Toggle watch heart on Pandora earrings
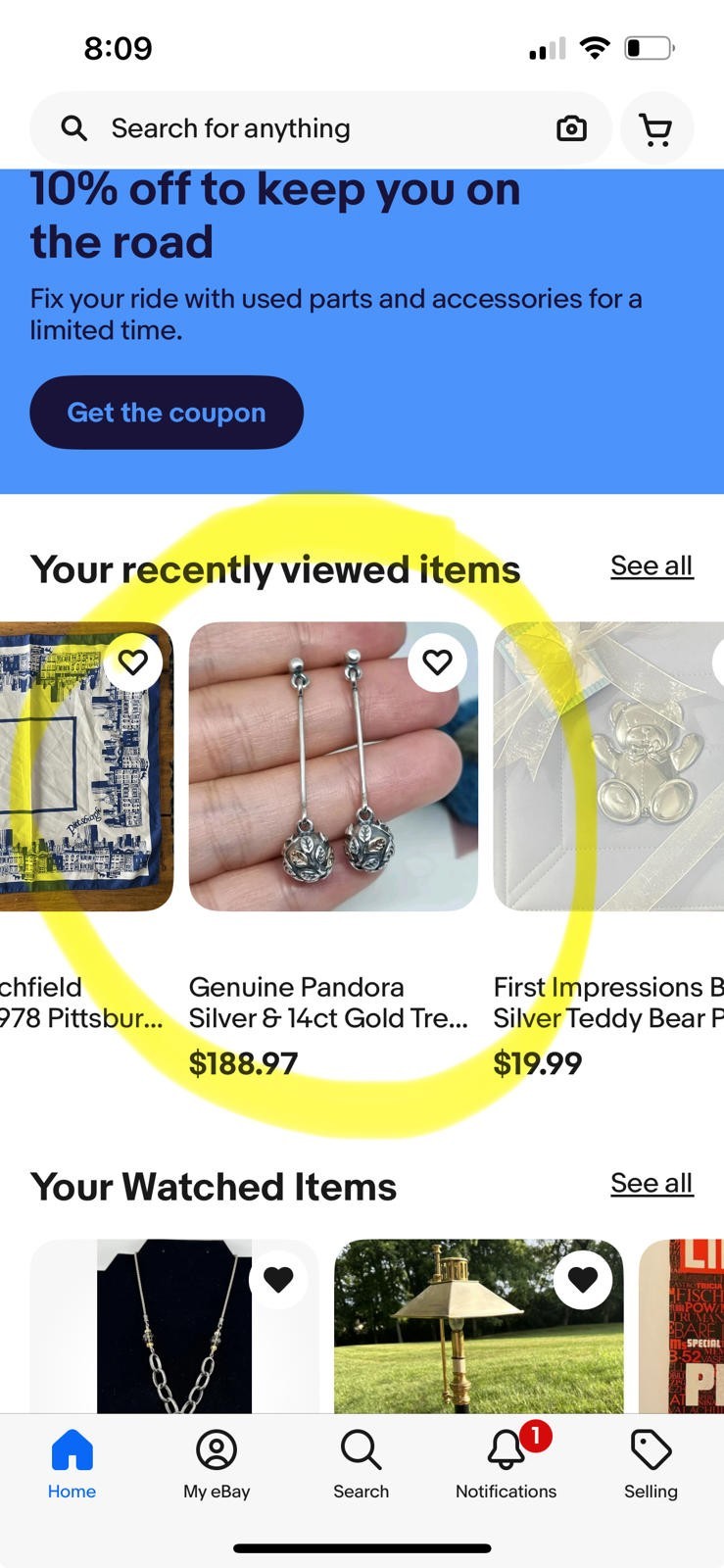 tap(438, 662)
